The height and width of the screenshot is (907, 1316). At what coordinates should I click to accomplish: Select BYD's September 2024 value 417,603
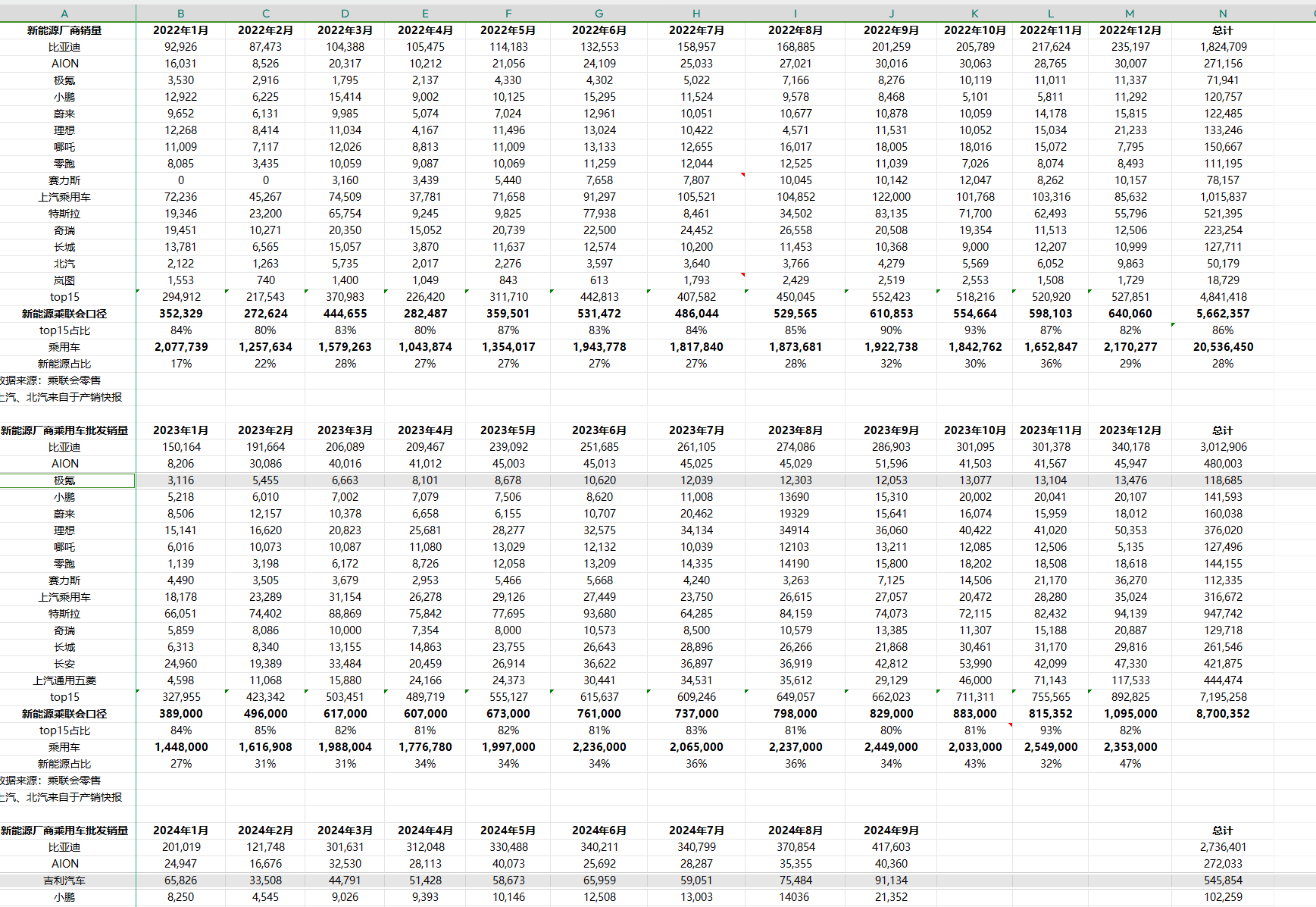[892, 847]
